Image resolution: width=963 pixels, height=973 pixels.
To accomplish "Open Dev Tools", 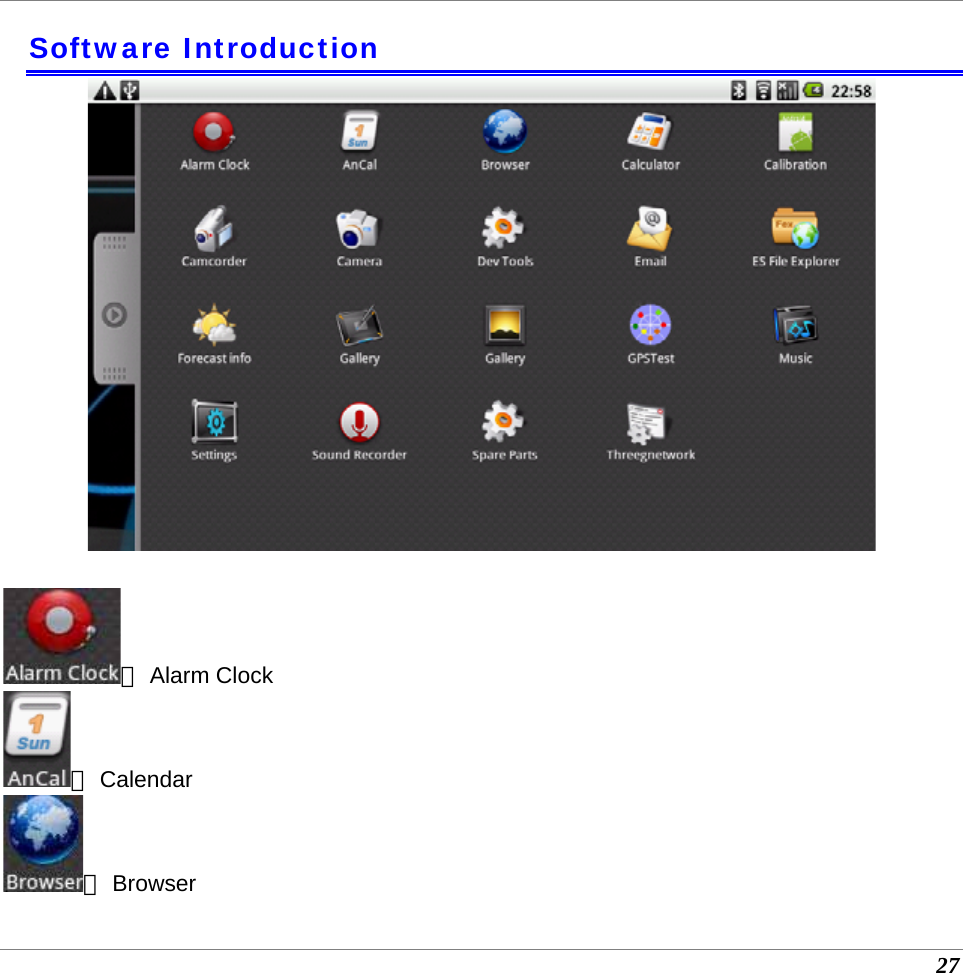I will pos(503,228).
